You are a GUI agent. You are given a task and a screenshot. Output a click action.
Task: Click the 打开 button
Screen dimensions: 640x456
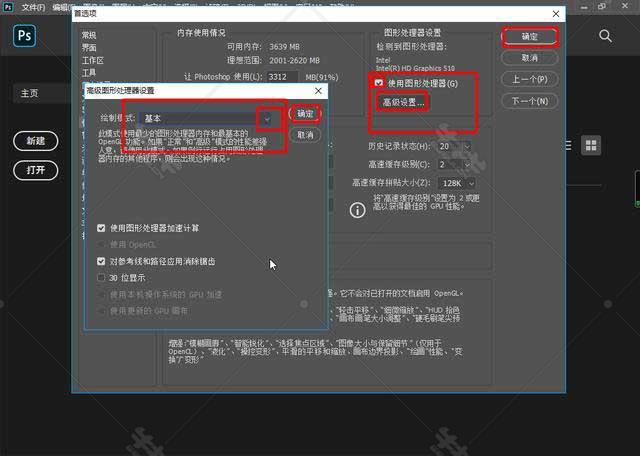point(36,170)
